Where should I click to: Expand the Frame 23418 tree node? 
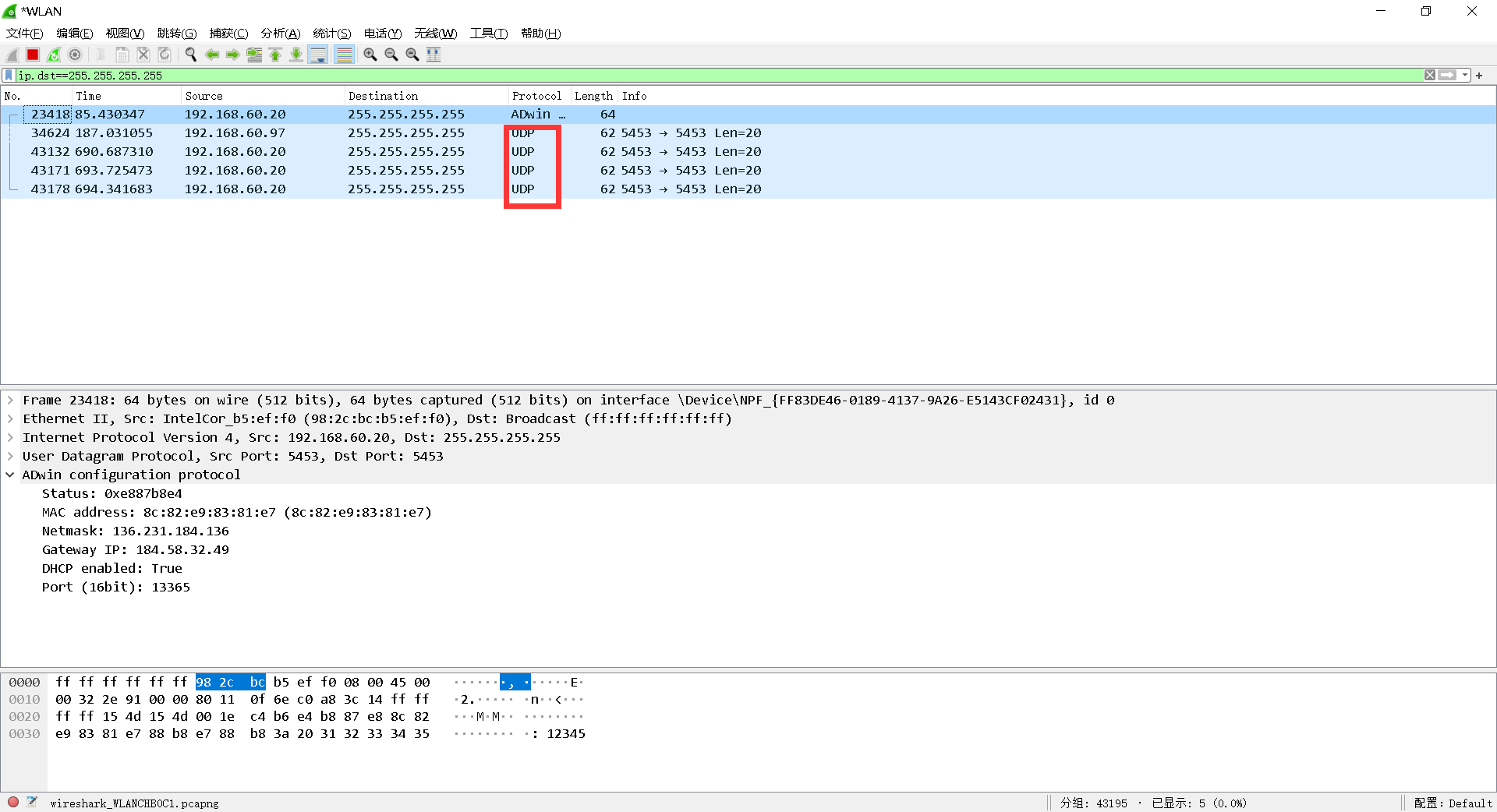(10, 401)
